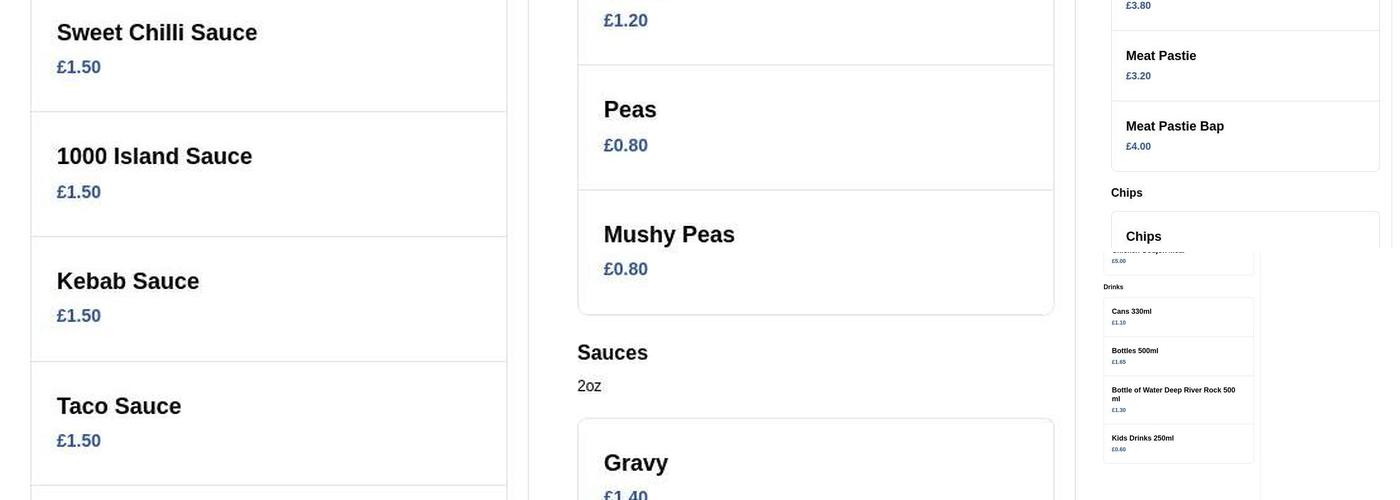Image resolution: width=1400 pixels, height=500 pixels.
Task: Click the 2oz sauces description text
Action: [x=589, y=386]
